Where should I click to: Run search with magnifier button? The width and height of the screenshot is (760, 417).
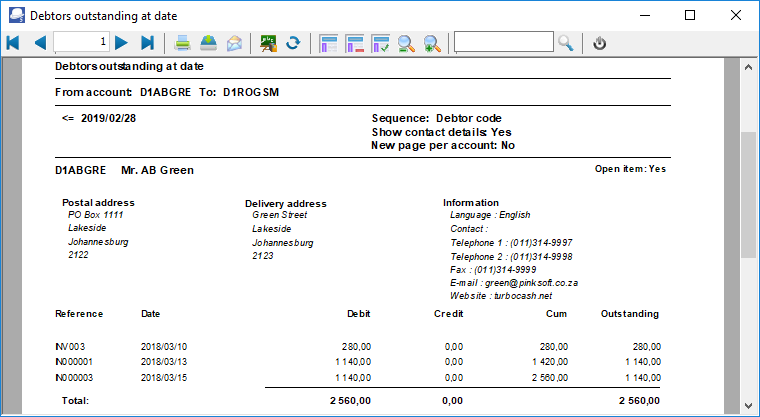(566, 43)
